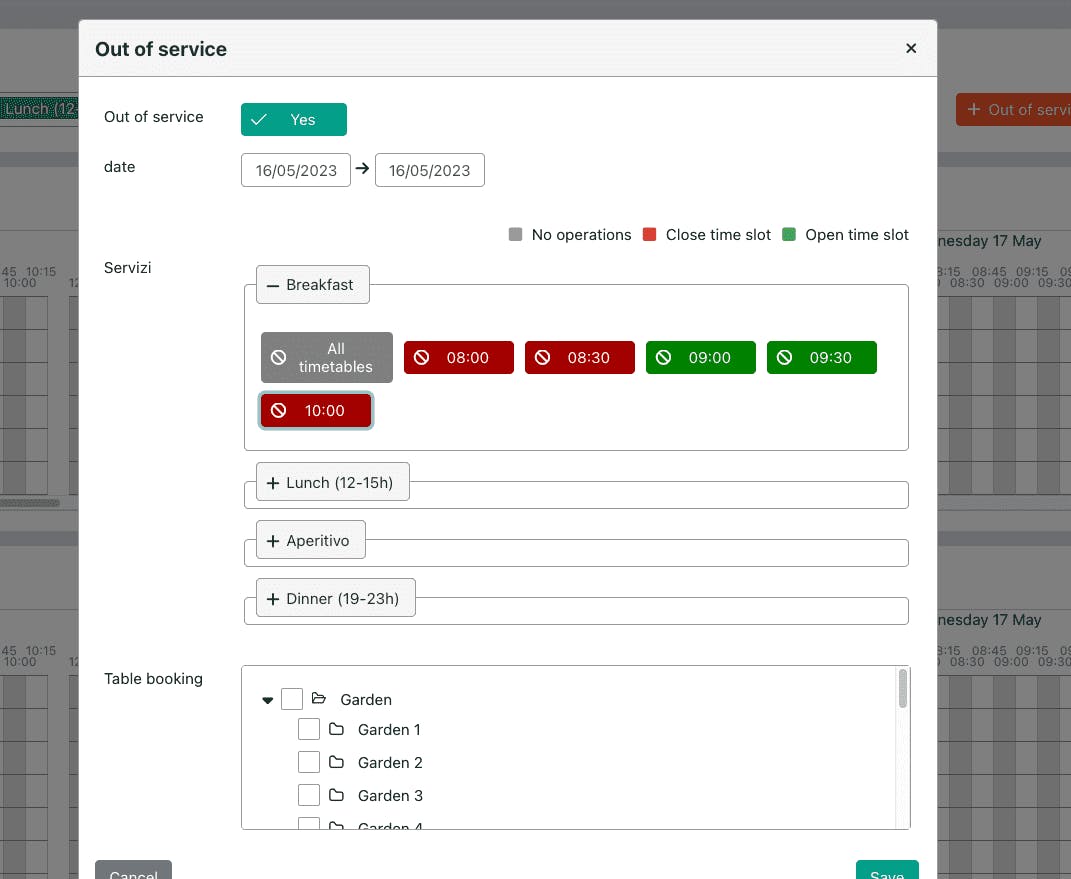Click the grey No operations legend swatch
Image resolution: width=1071 pixels, height=879 pixels.
[x=516, y=234]
